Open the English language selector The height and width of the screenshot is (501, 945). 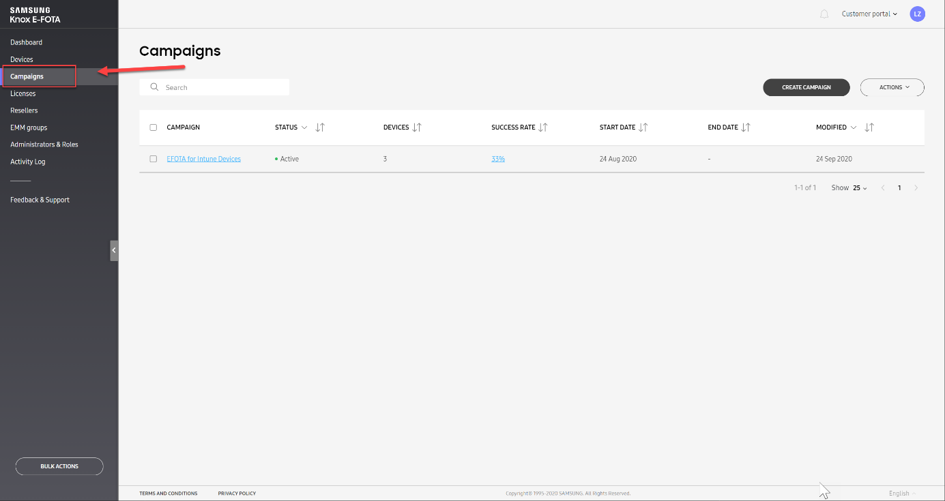click(902, 493)
